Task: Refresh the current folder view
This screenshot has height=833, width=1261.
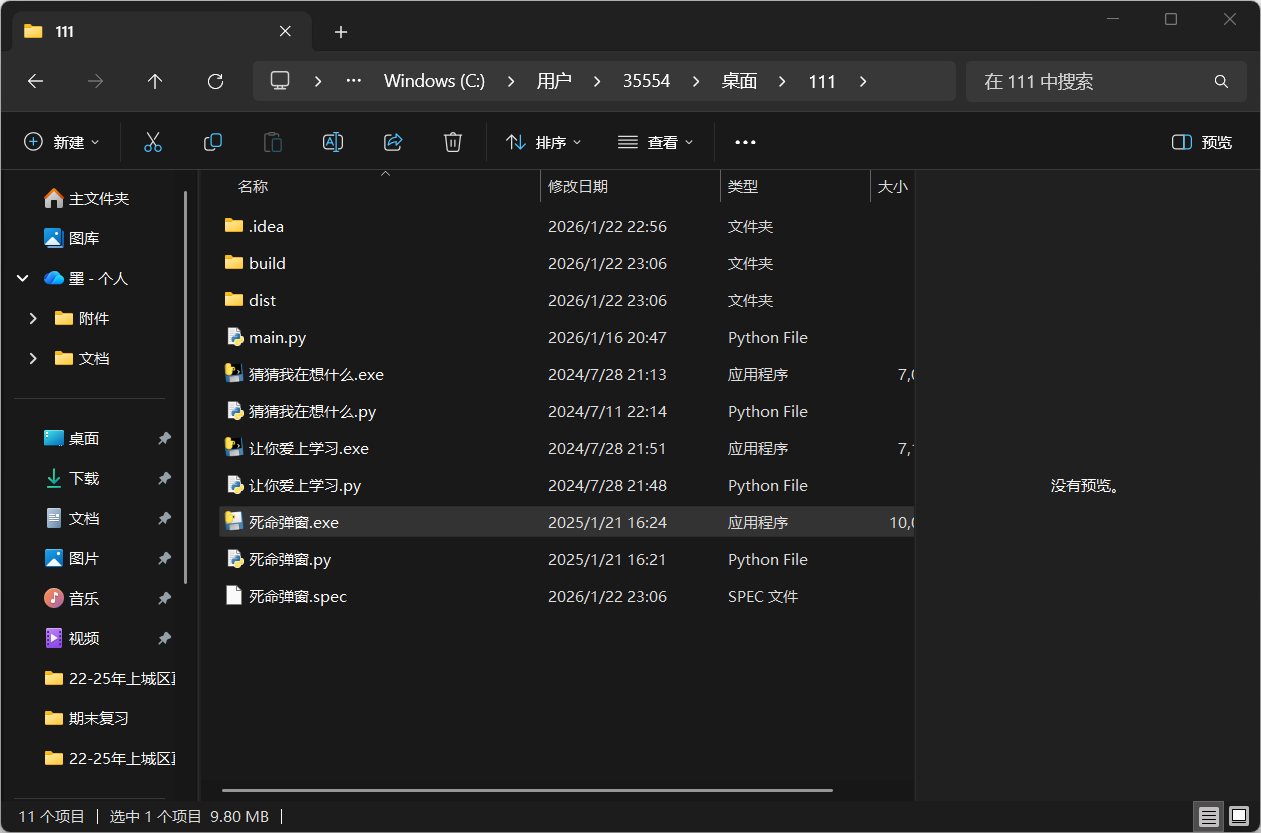Action: pos(215,81)
